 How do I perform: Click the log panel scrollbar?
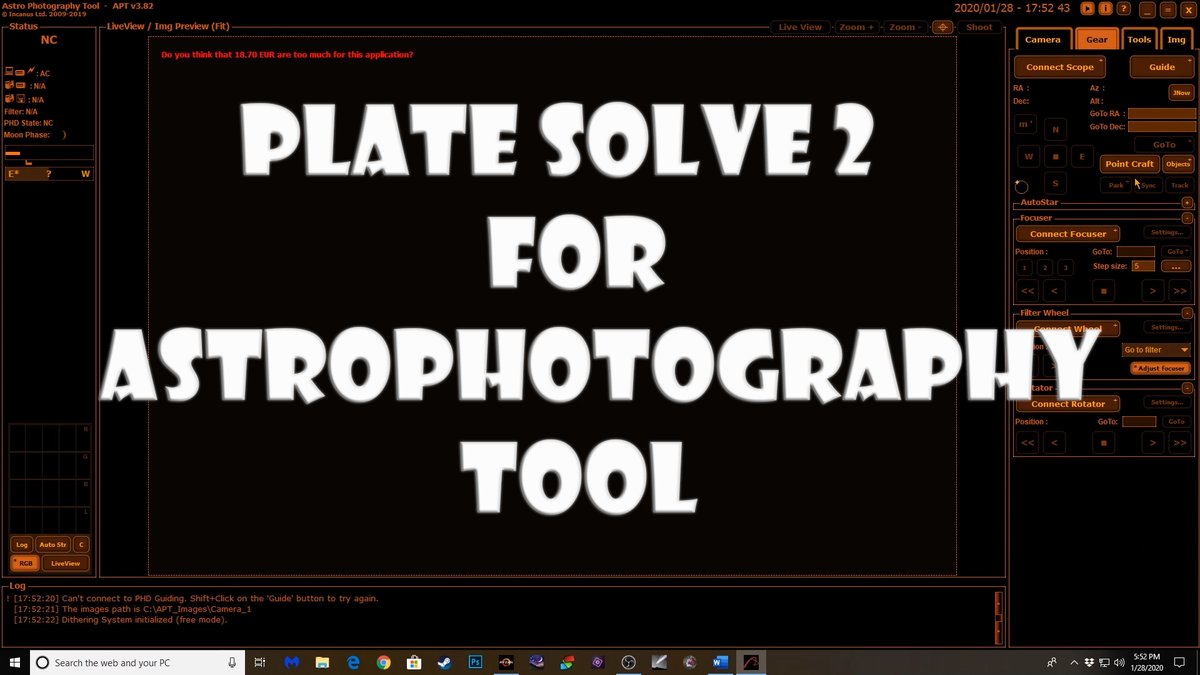click(x=999, y=617)
